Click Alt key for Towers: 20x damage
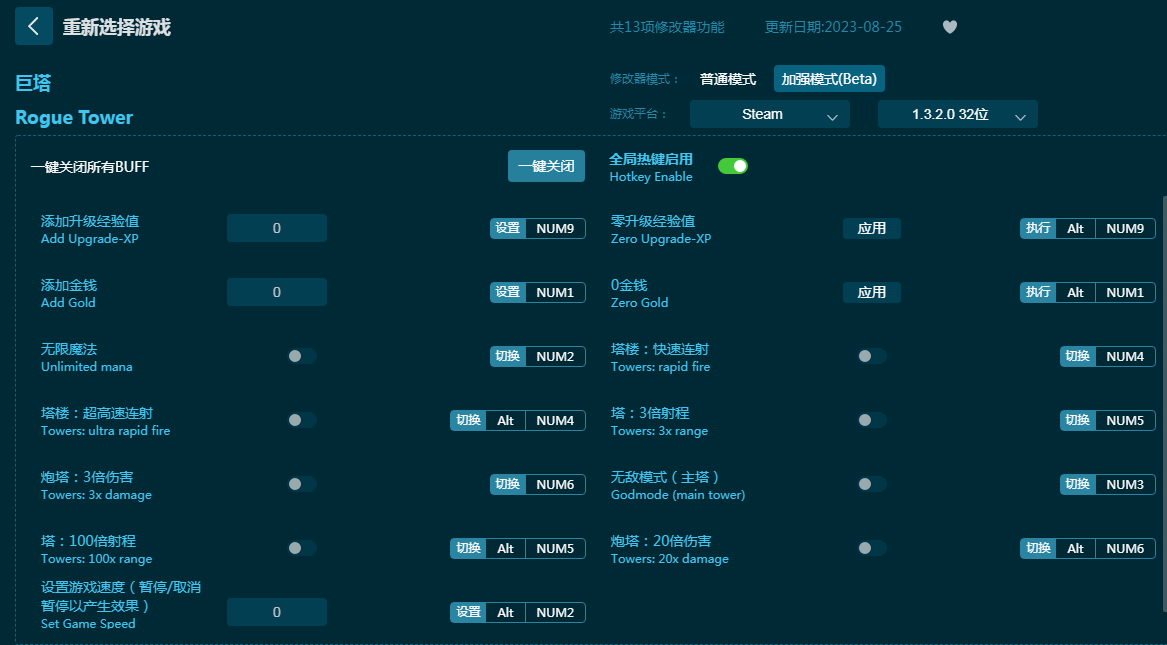Screen dimensions: 1167x645 [1075, 548]
